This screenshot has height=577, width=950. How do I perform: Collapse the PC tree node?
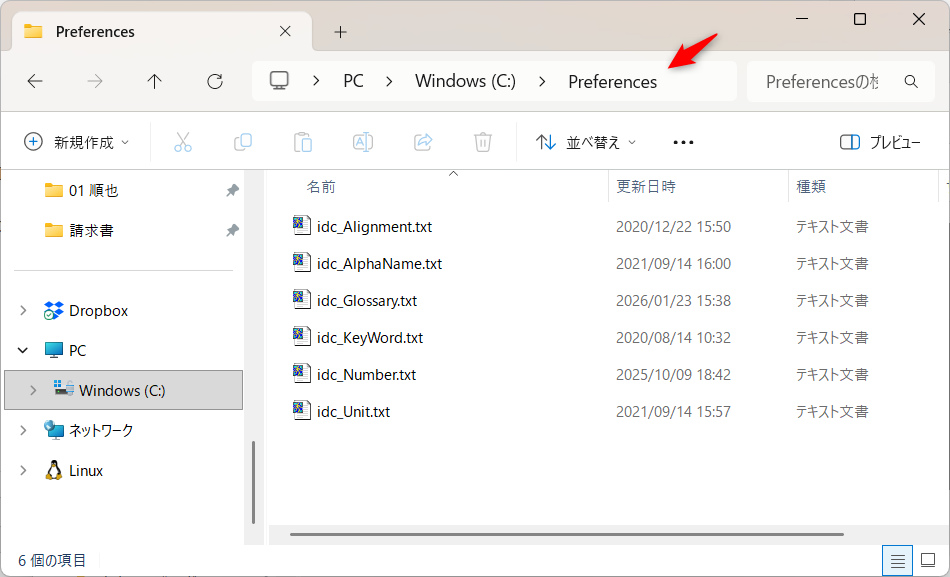point(23,351)
